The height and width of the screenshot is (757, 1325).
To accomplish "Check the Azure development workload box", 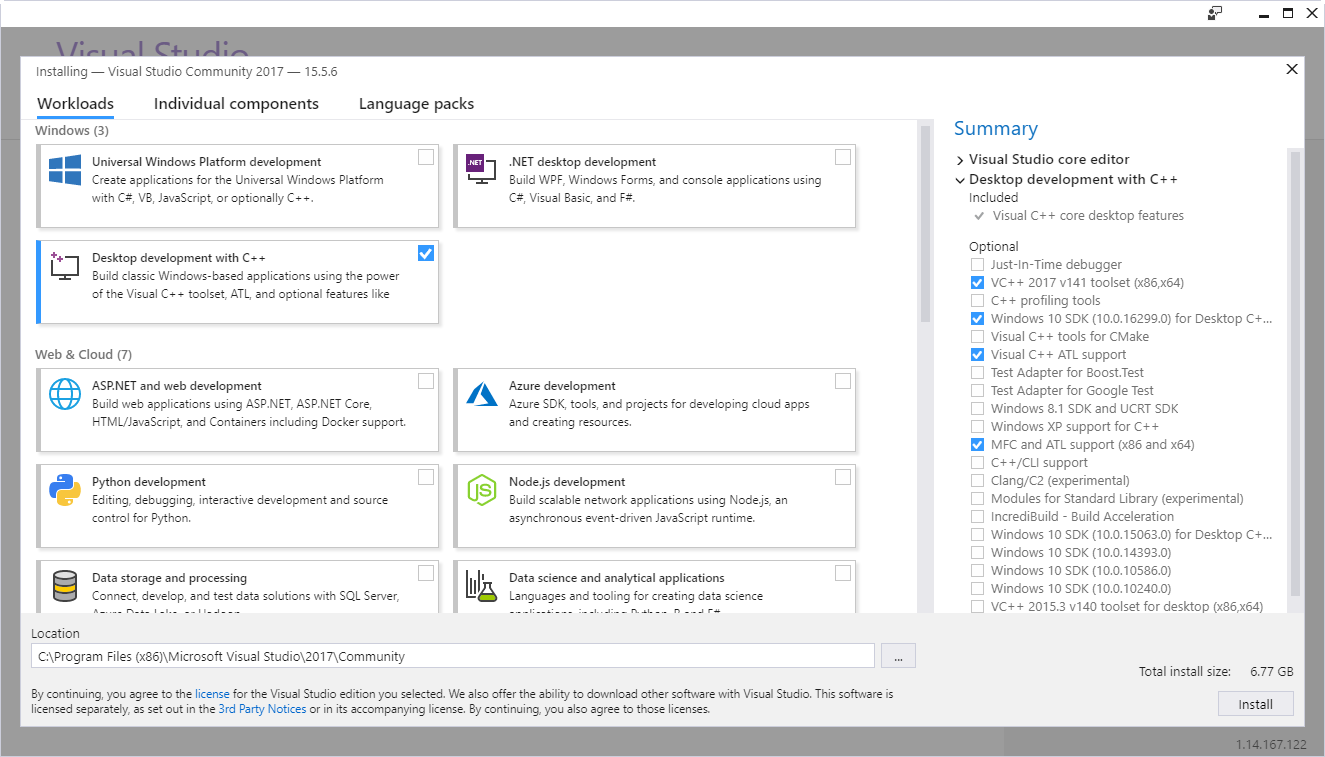I will (843, 381).
